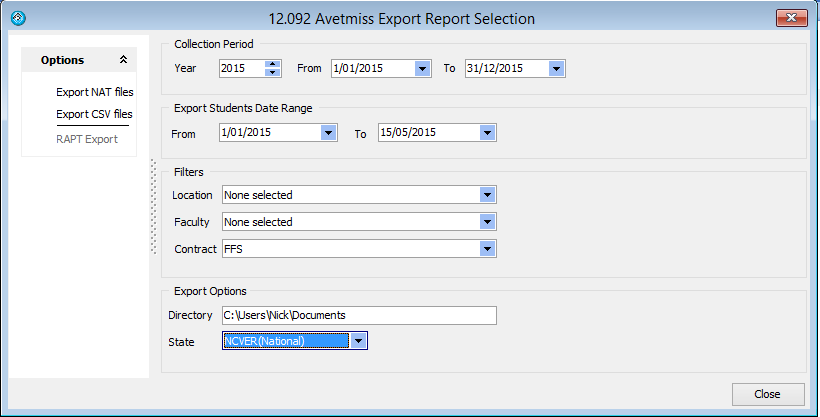
Task: Click the Directory path input field
Action: (358, 315)
